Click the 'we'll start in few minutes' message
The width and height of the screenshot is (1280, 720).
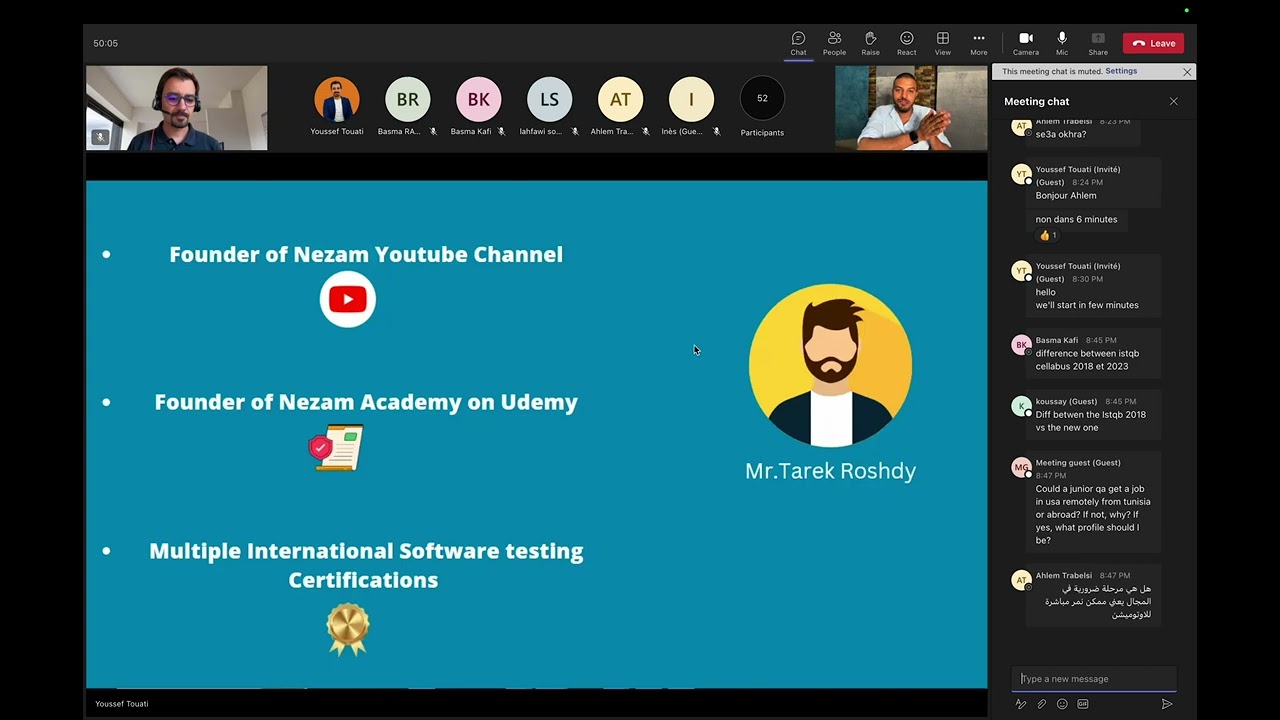click(x=1087, y=305)
